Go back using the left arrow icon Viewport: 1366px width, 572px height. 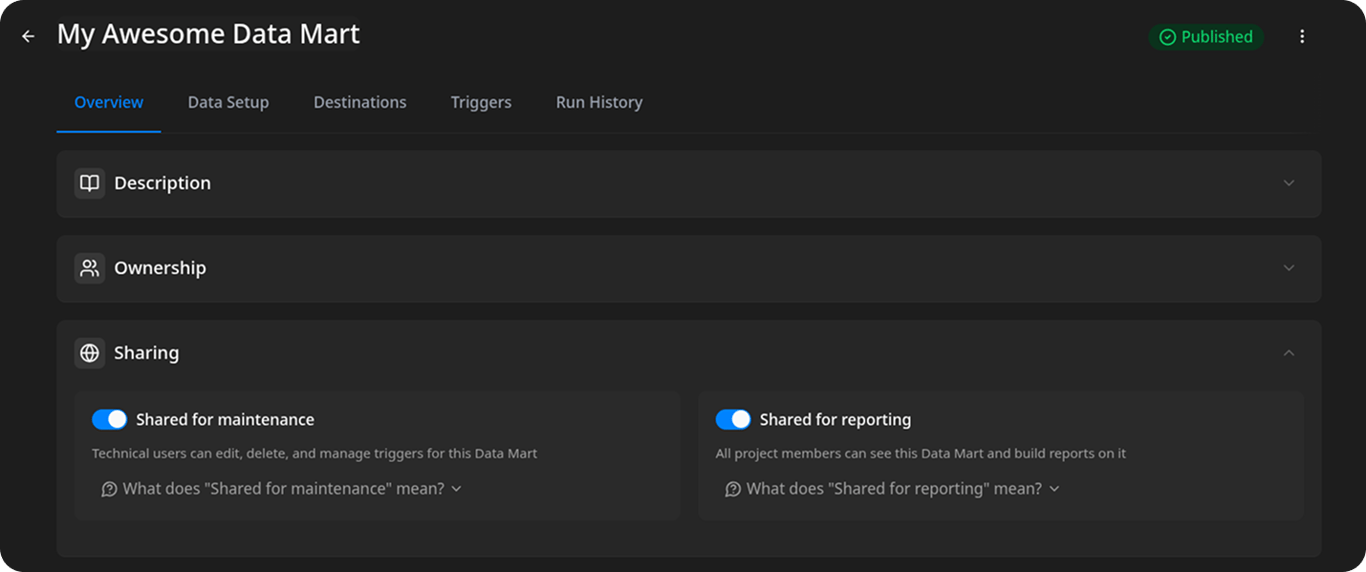click(28, 36)
